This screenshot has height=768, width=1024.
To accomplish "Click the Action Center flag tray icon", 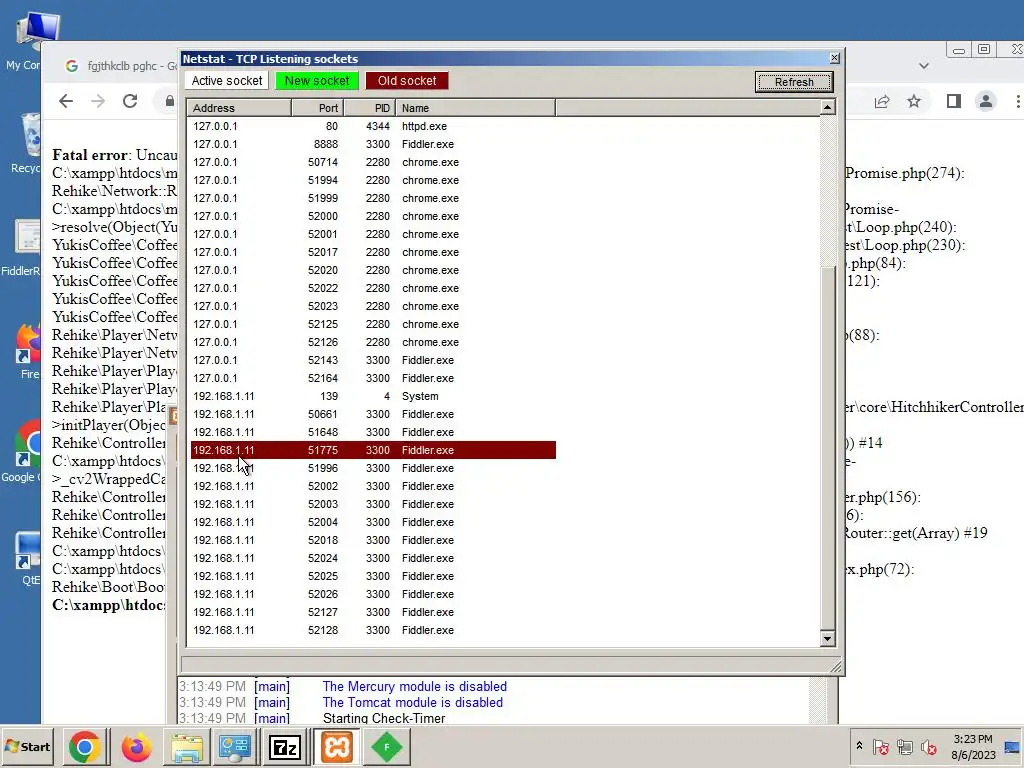I will [880, 747].
